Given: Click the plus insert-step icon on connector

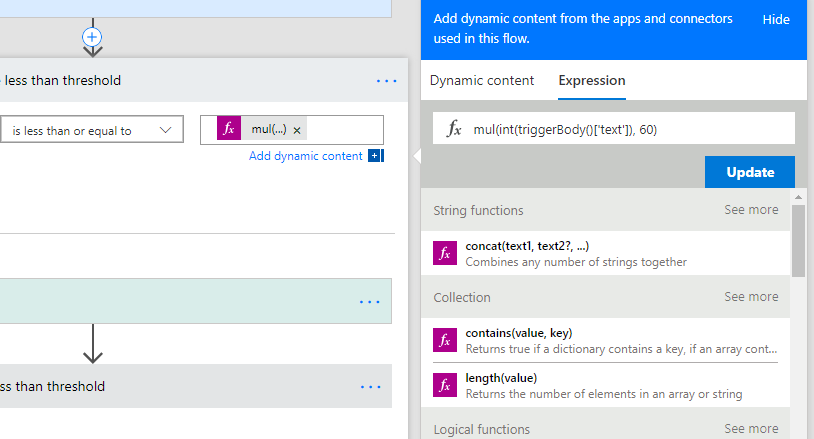Looking at the screenshot, I should [92, 37].
